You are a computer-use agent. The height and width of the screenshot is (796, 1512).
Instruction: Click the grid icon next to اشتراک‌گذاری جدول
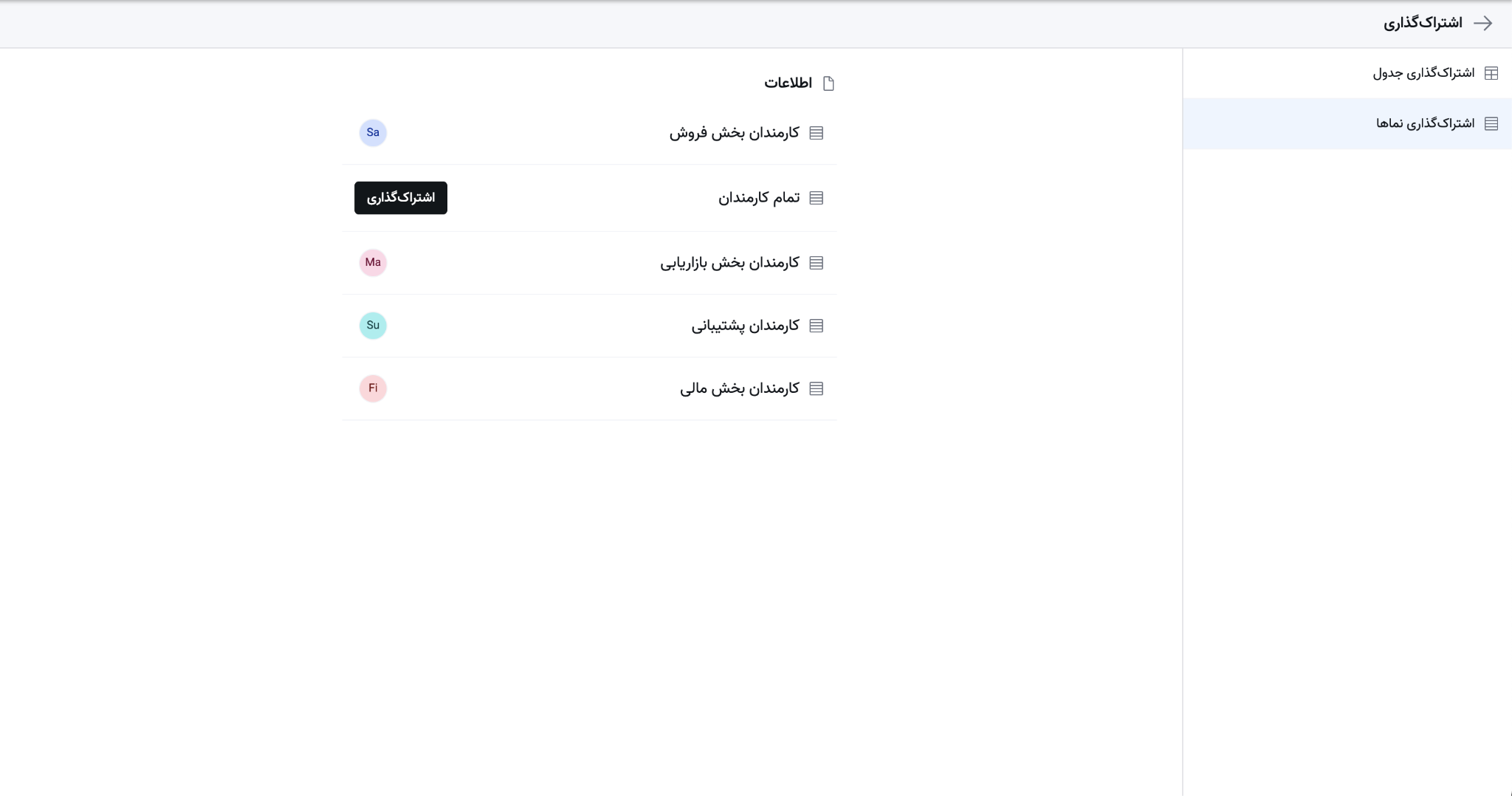[1492, 72]
